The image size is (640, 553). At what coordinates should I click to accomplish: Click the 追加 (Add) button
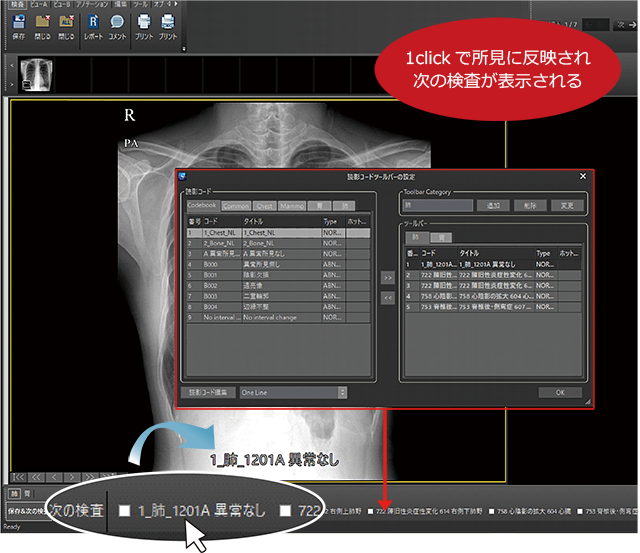(x=492, y=205)
